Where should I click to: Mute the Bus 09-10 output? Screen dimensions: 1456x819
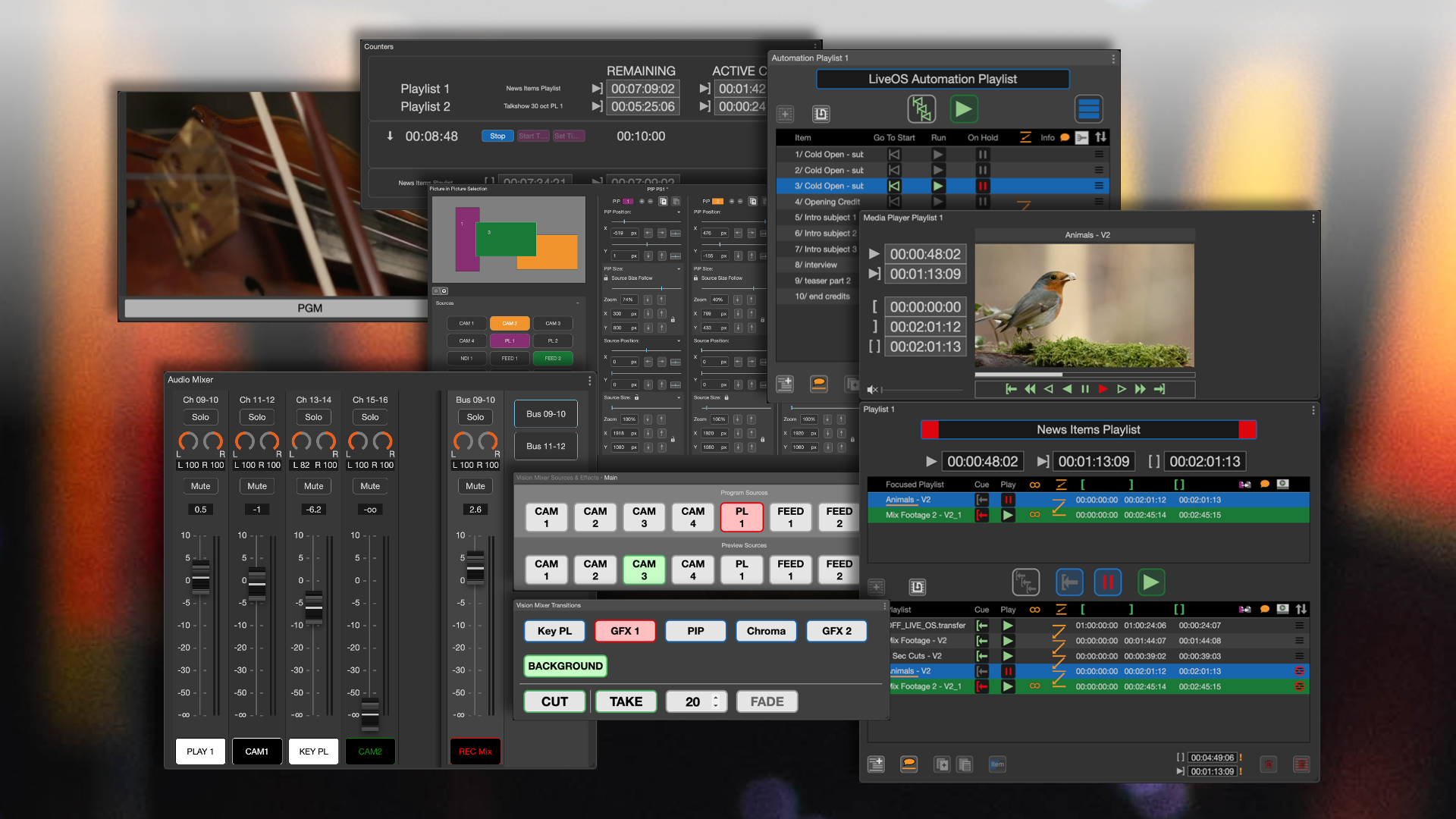coord(475,486)
